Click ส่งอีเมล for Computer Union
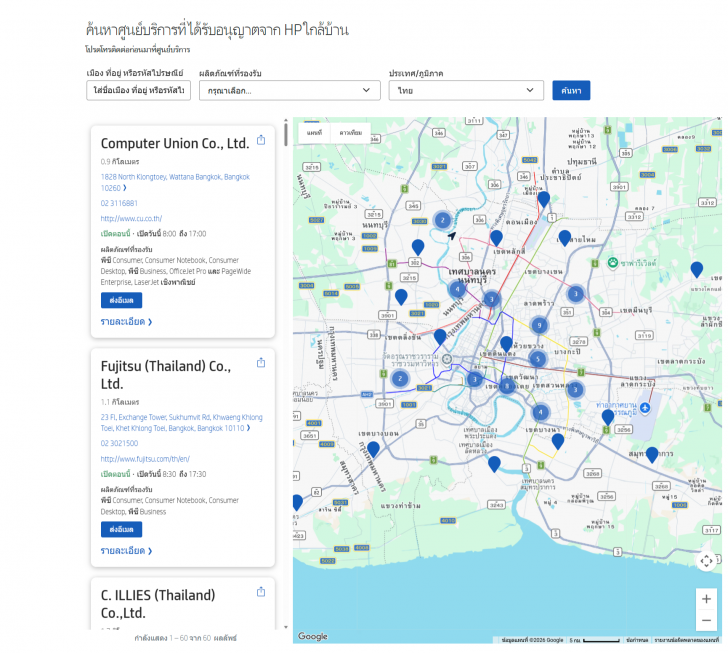This screenshot has height=653, width=728. (121, 300)
